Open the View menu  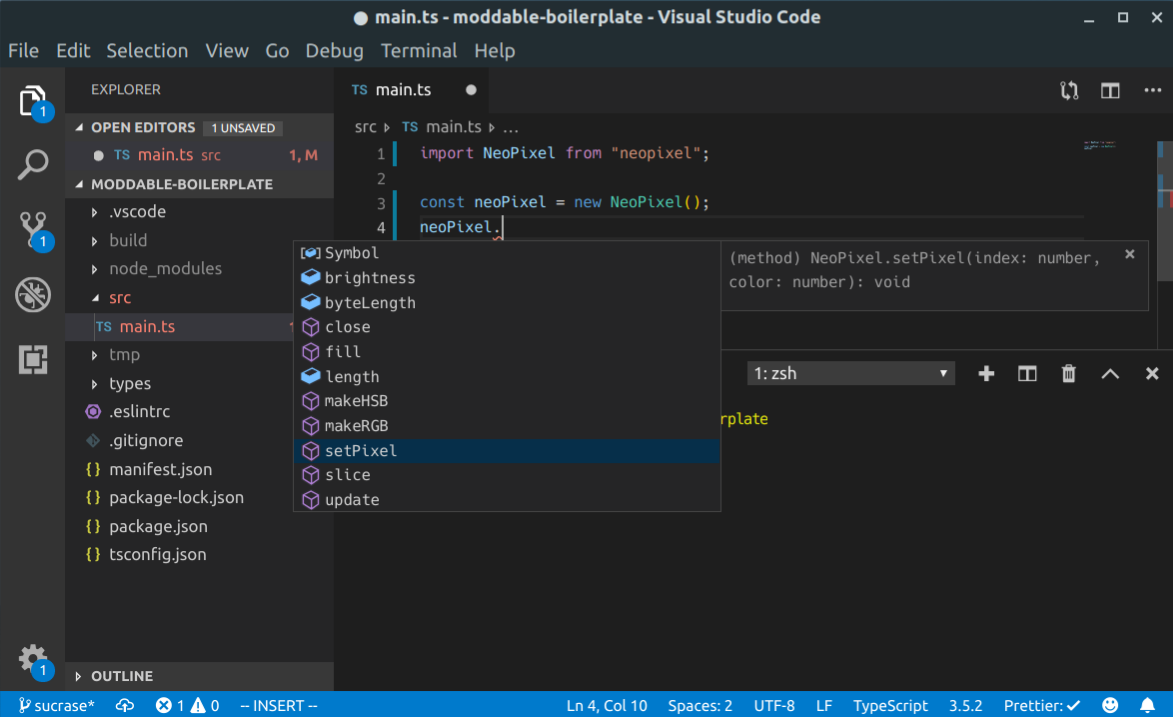pos(227,51)
